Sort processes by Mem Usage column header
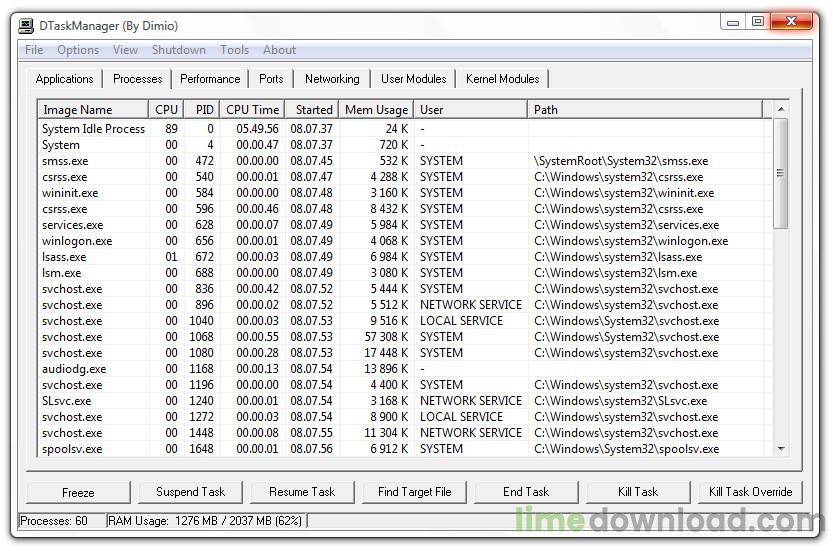 [376, 110]
